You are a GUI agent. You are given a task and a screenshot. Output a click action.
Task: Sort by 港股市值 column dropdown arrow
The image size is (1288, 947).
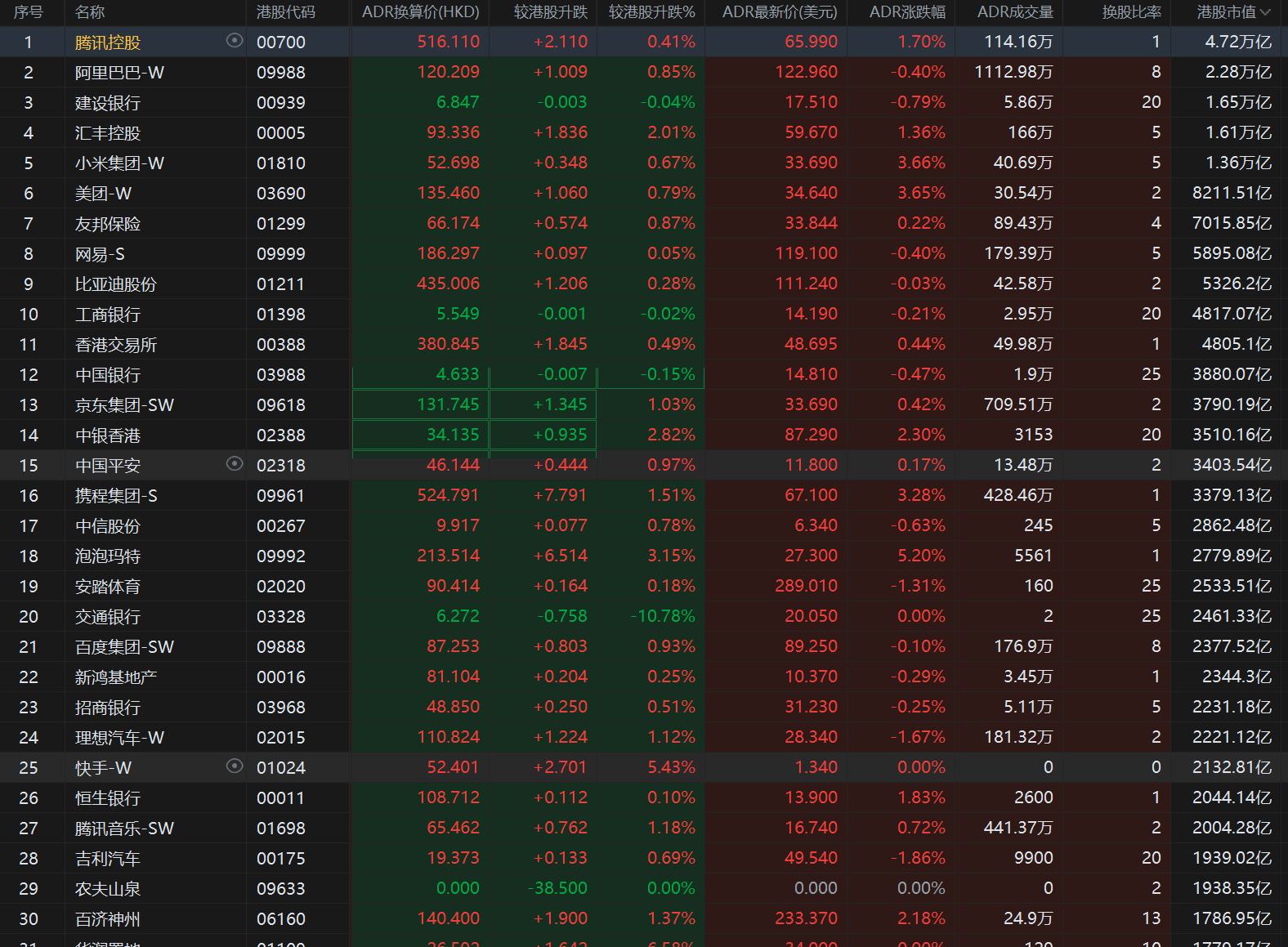point(1265,12)
